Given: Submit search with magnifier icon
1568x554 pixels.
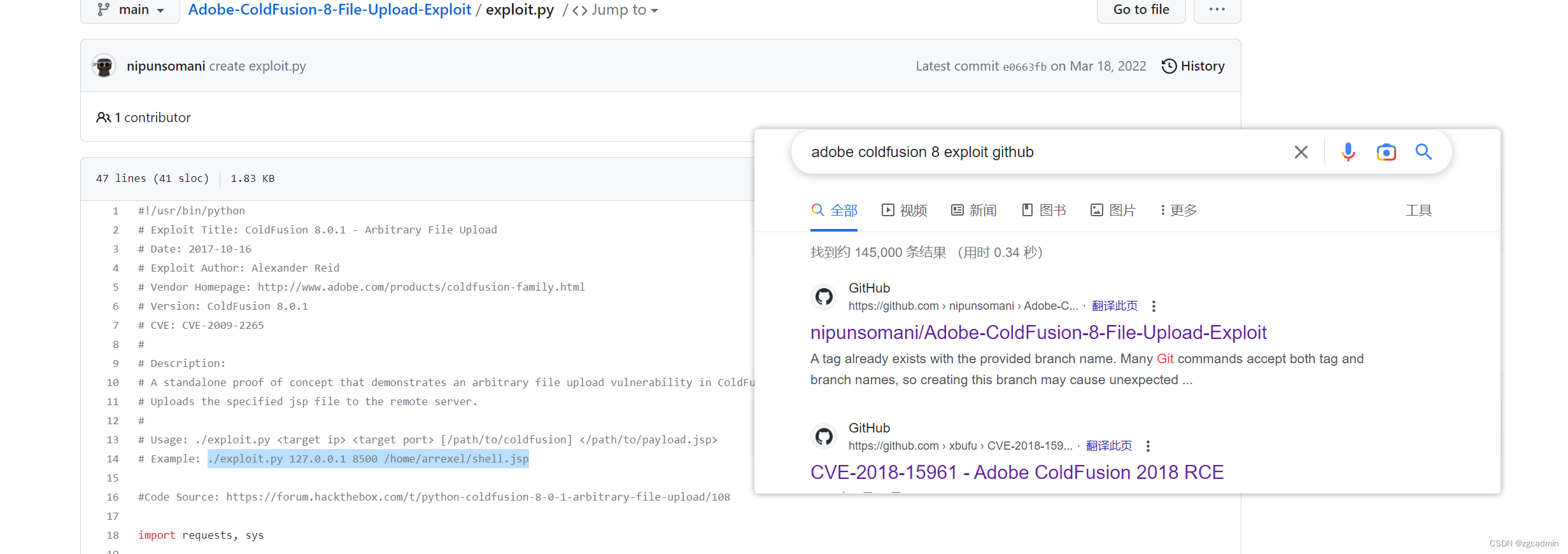Looking at the screenshot, I should pyautogui.click(x=1423, y=151).
